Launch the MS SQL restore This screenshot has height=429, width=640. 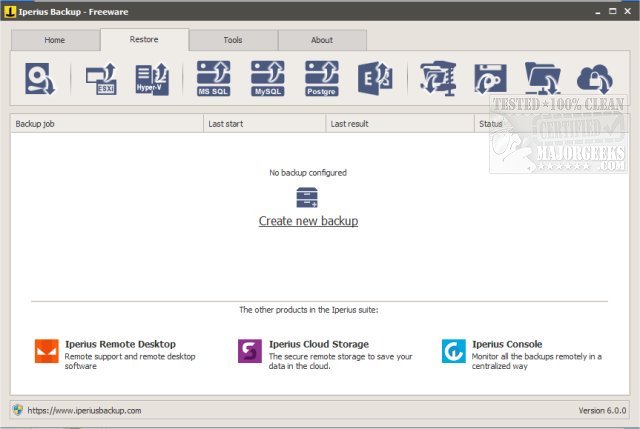tap(213, 78)
